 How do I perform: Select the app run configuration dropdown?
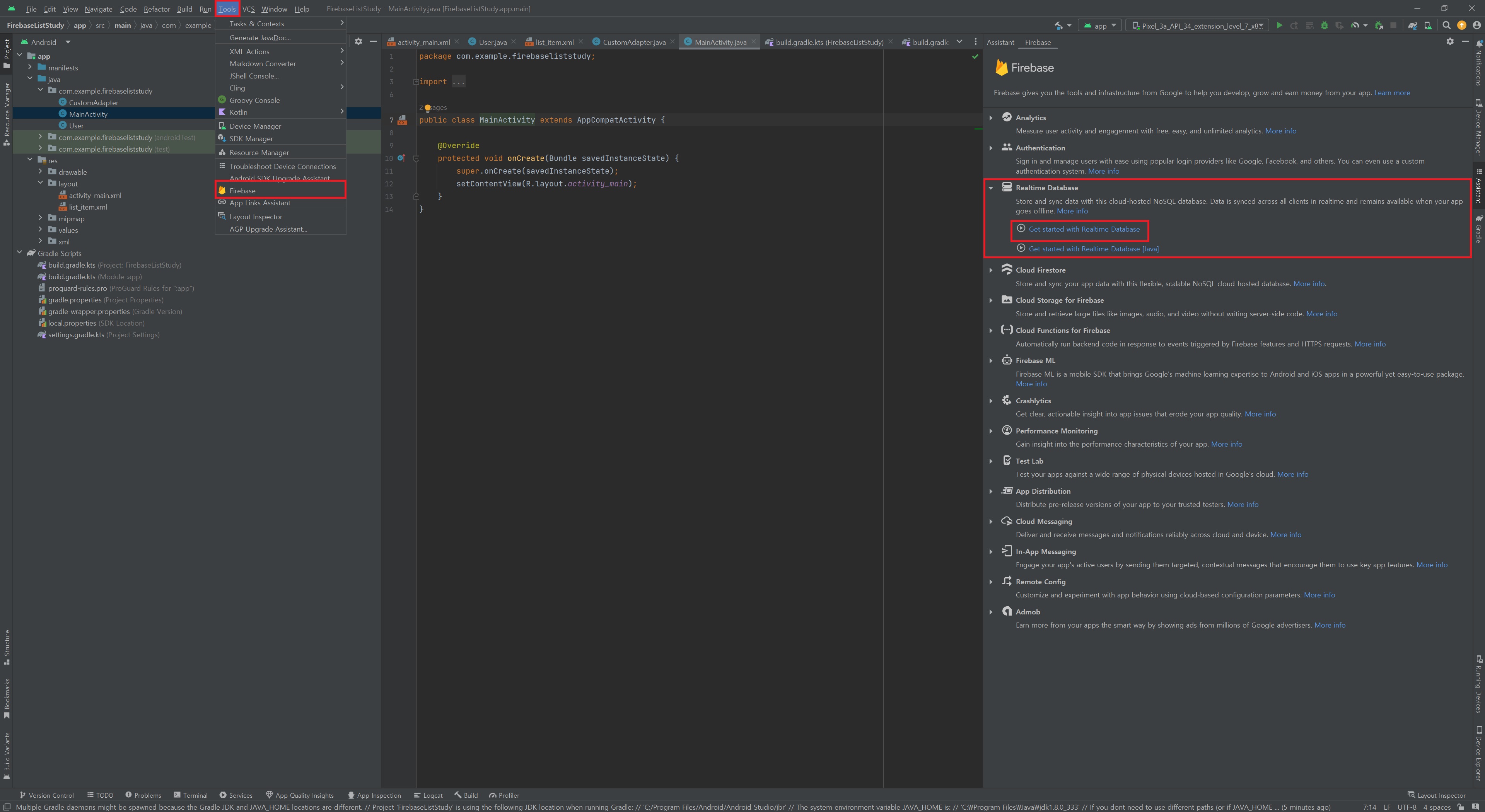(1100, 26)
